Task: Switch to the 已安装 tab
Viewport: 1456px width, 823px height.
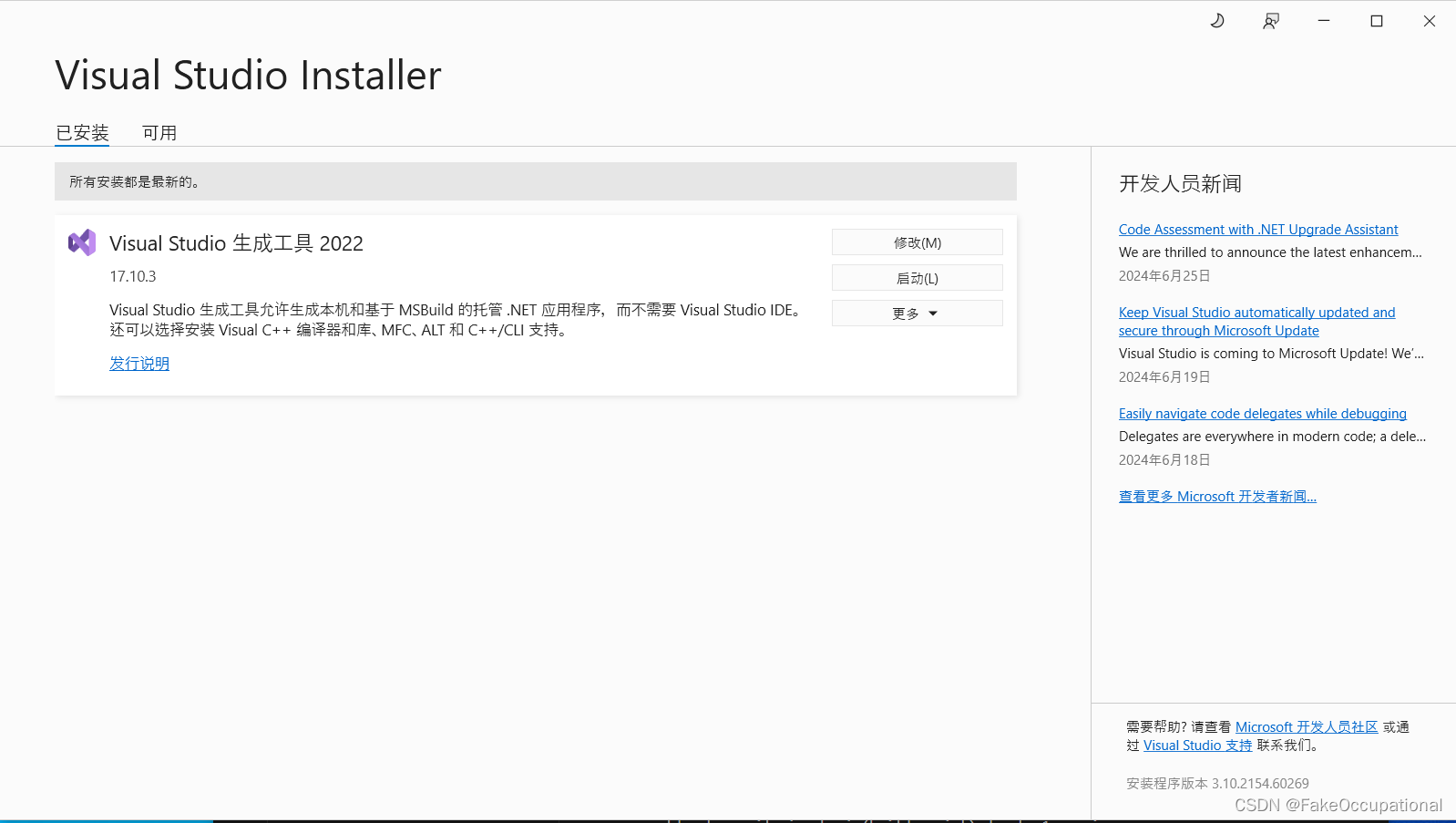Action: coord(82,133)
